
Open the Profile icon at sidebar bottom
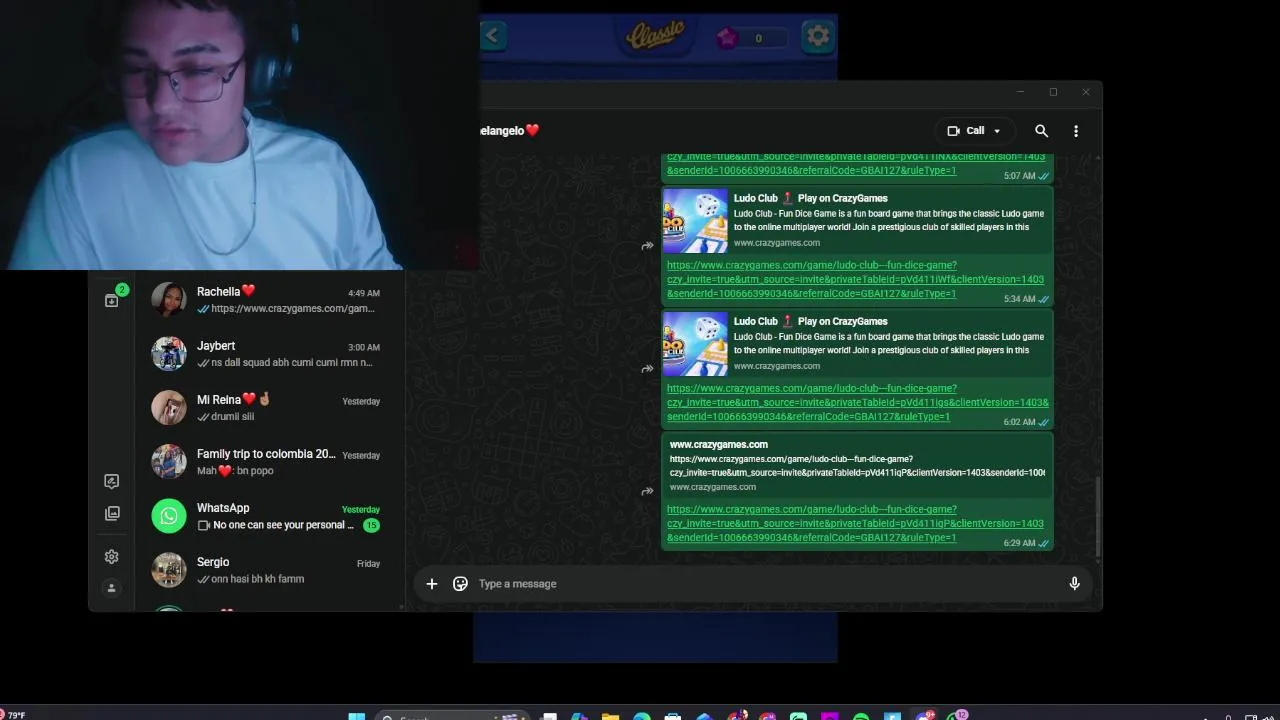(112, 588)
